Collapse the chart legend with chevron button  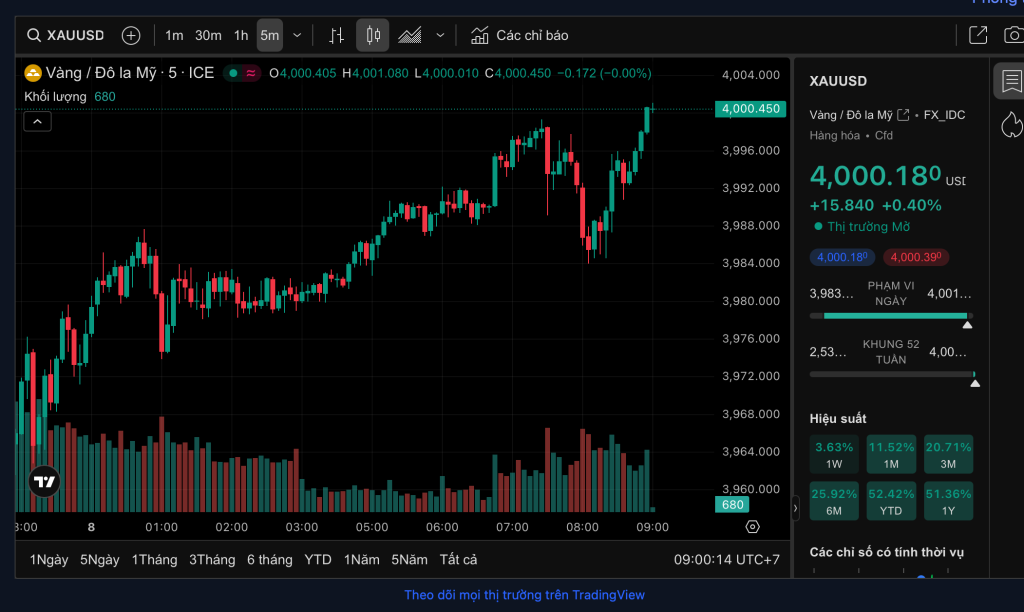pyautogui.click(x=38, y=121)
